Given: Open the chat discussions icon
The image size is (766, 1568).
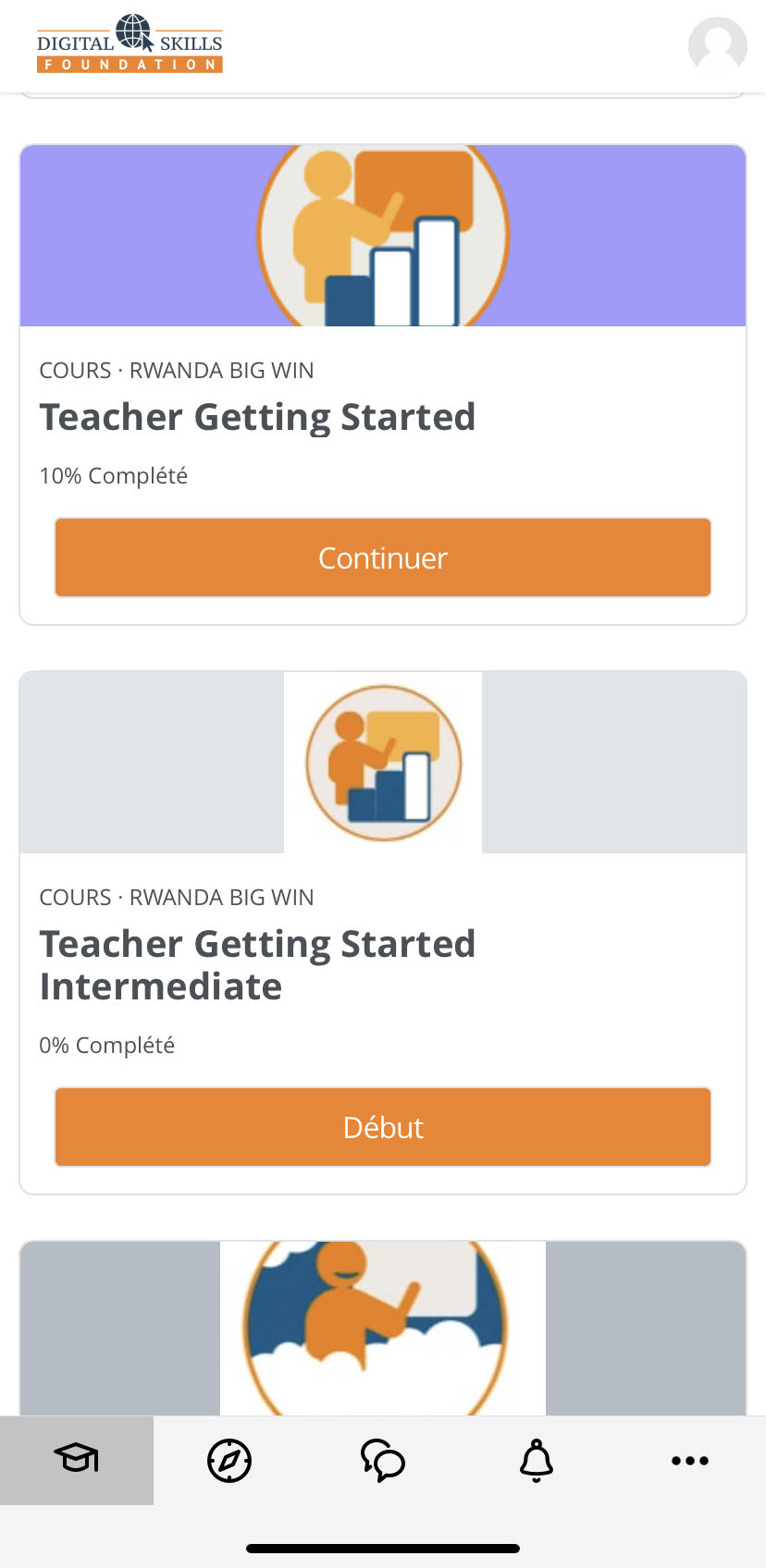Looking at the screenshot, I should click(383, 1461).
